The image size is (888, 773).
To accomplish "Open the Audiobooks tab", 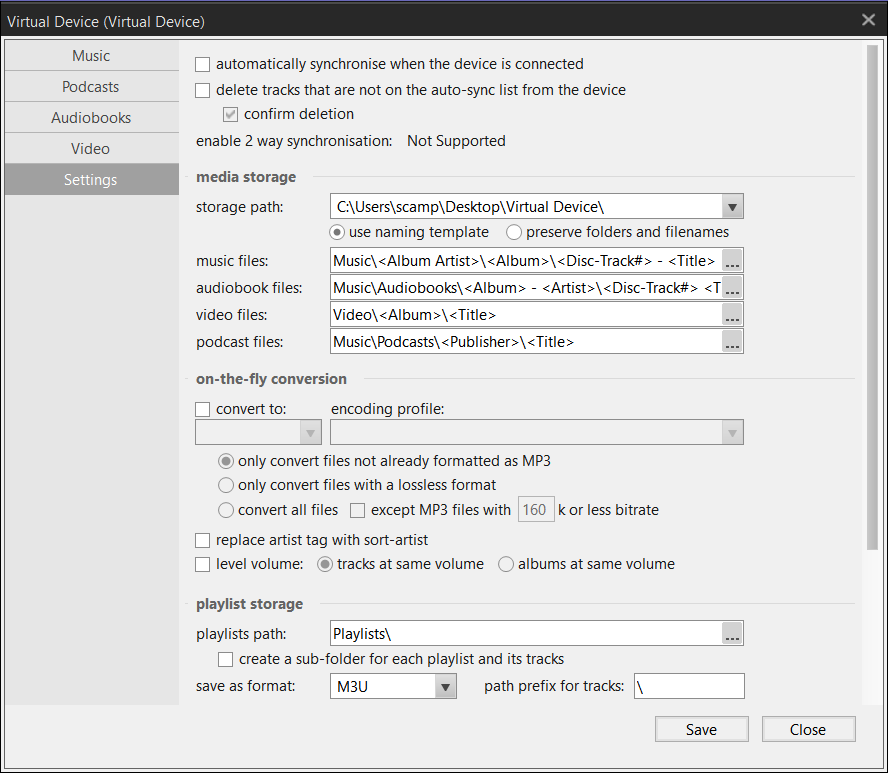I will 91,118.
